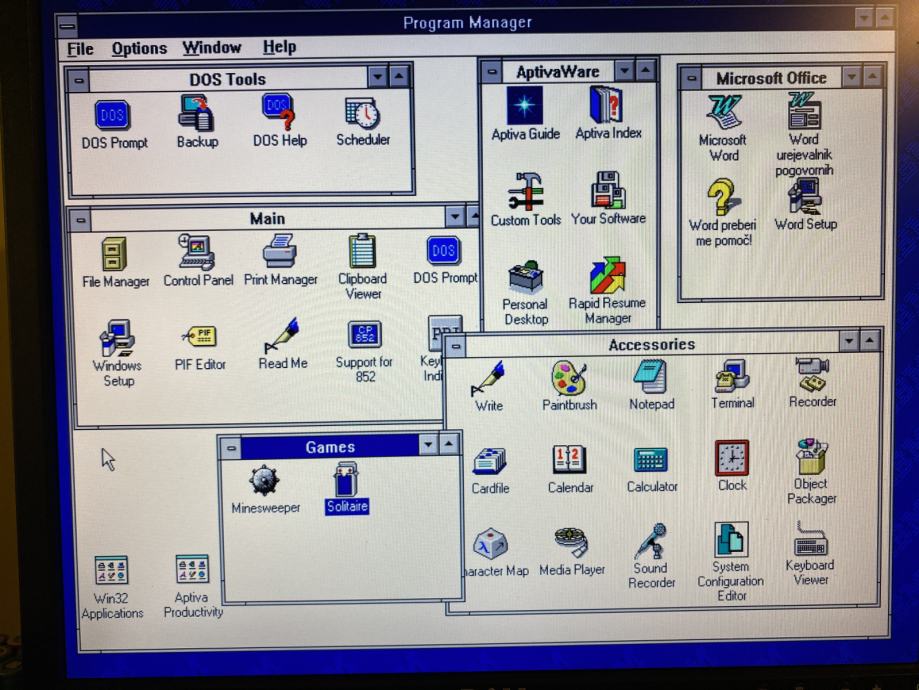The width and height of the screenshot is (919, 690).
Task: Open the selected Solitaire icon
Action: tap(346, 481)
